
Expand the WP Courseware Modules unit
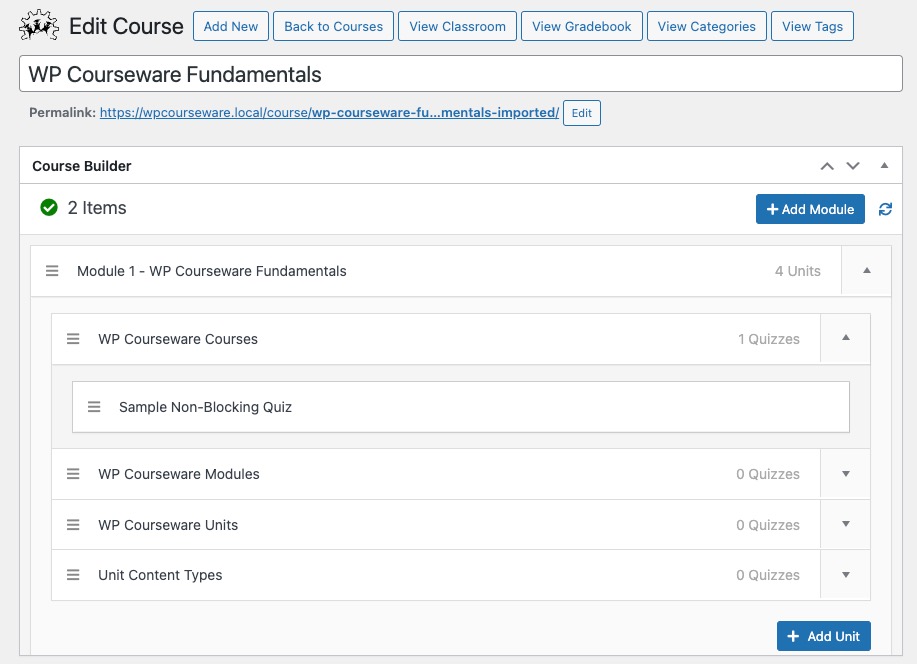pyautogui.click(x=845, y=473)
